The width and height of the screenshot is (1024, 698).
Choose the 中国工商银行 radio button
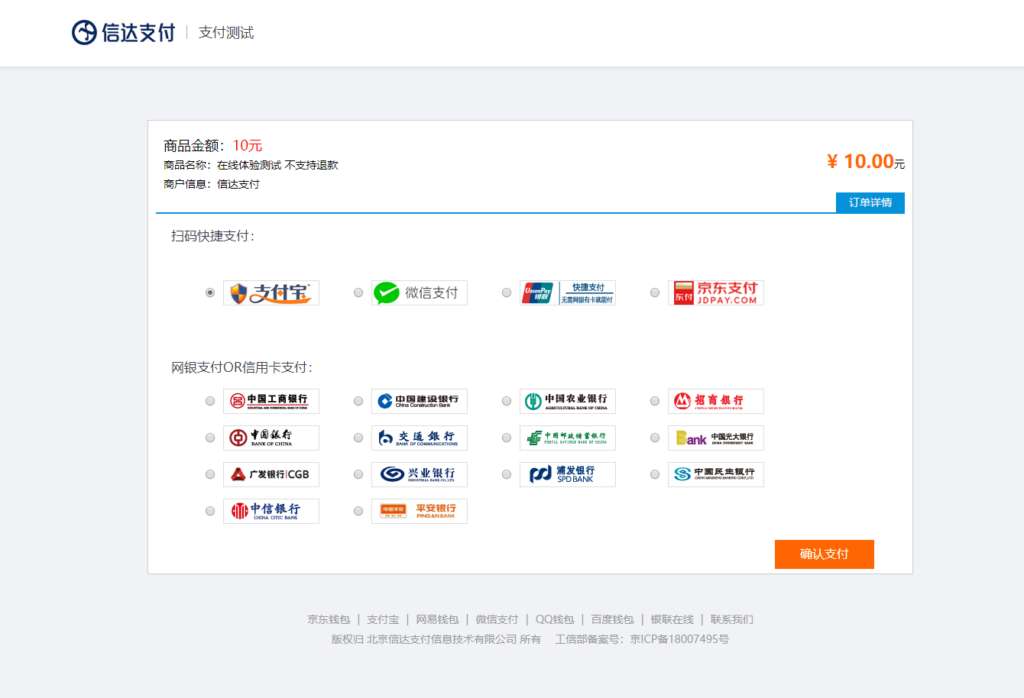pos(210,401)
